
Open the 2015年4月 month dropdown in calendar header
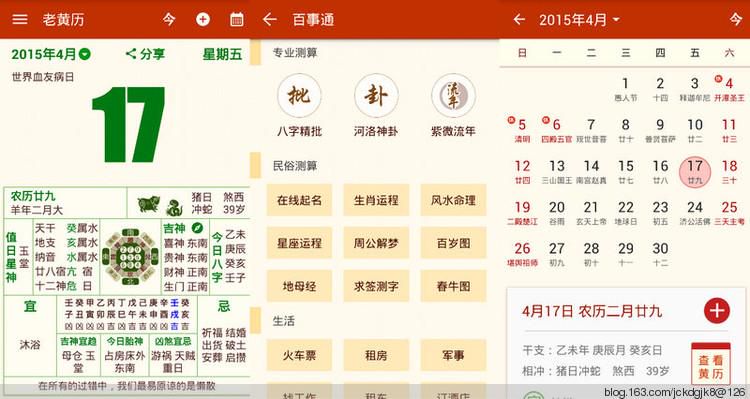pos(579,20)
